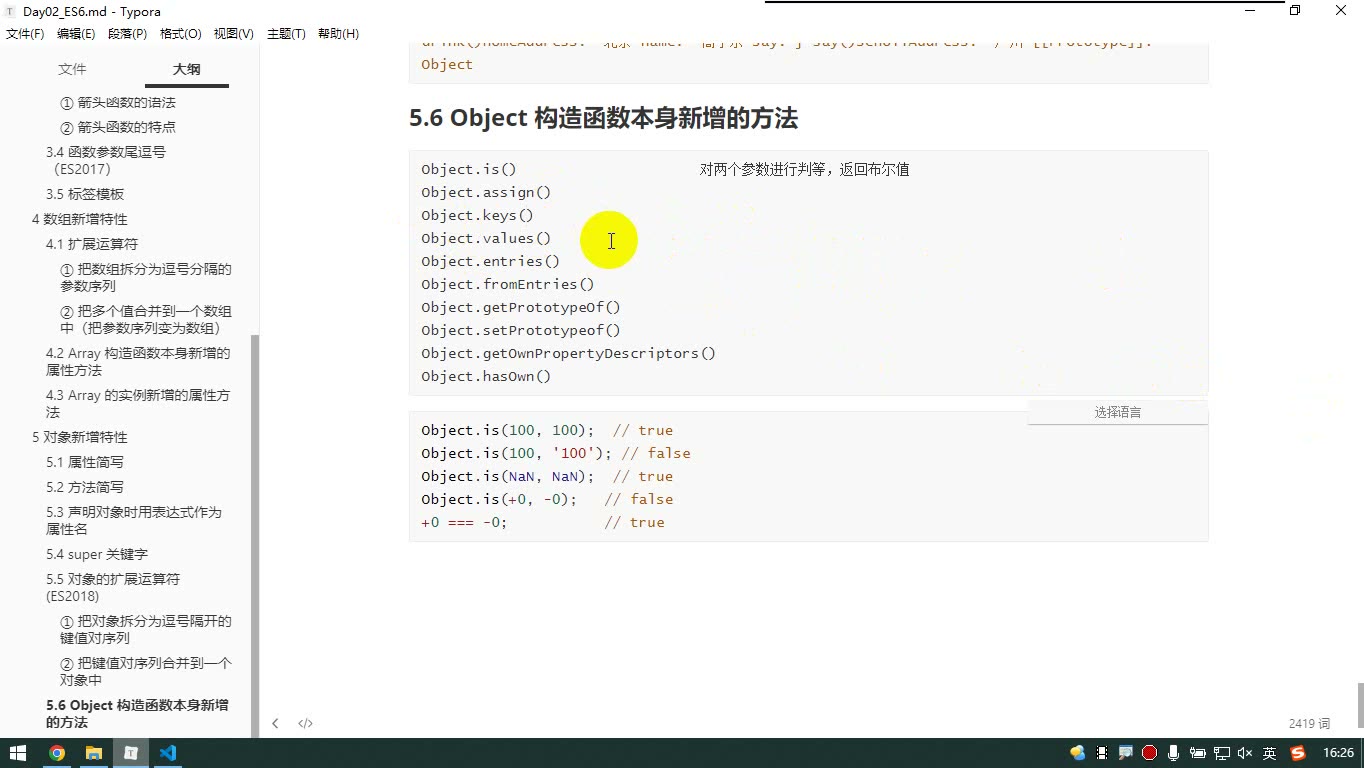Place cursor on Object.setPrototypeof() line
This screenshot has height=768, width=1364.
tap(521, 330)
